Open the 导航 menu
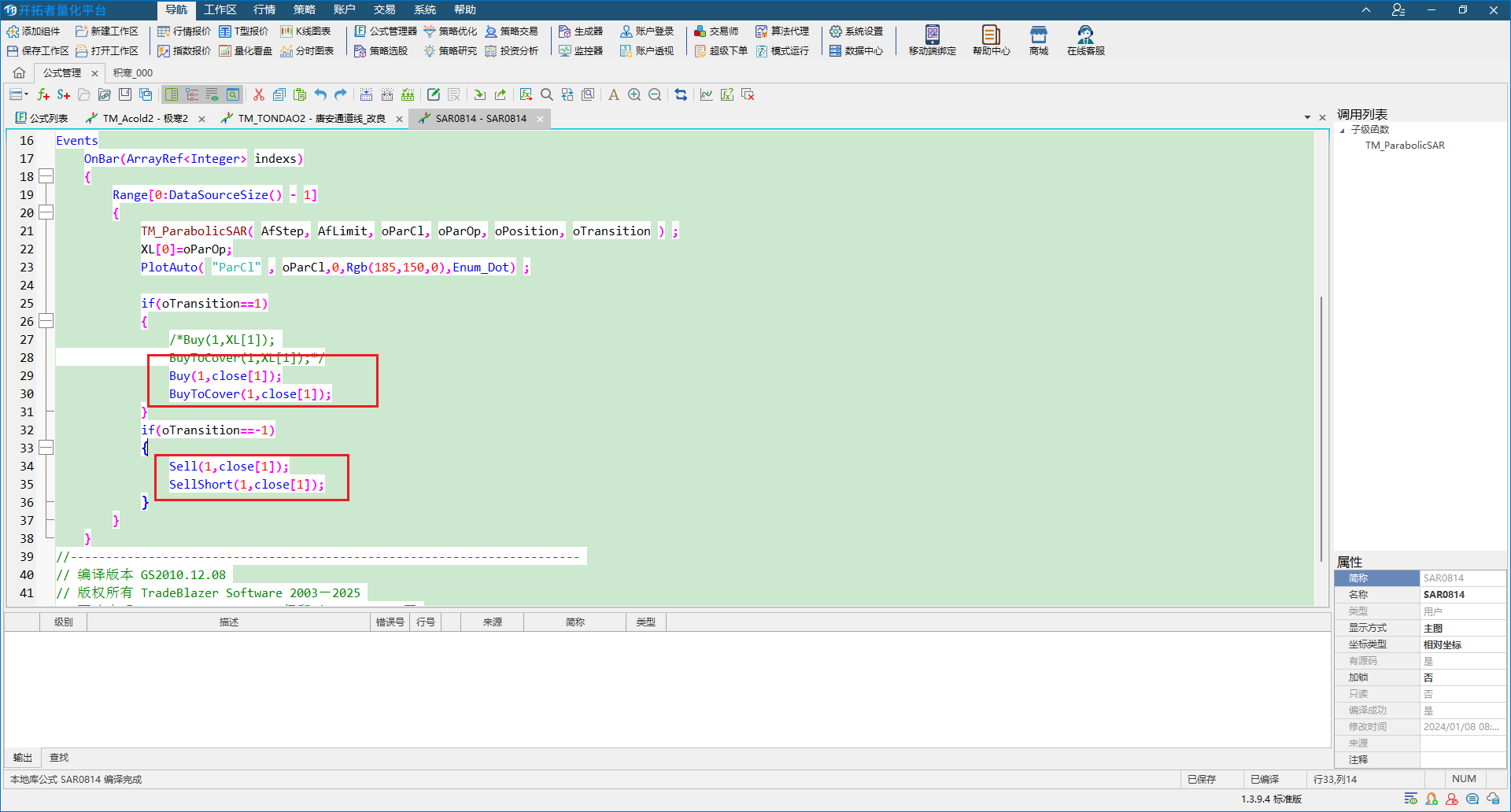The image size is (1511, 812). point(176,9)
